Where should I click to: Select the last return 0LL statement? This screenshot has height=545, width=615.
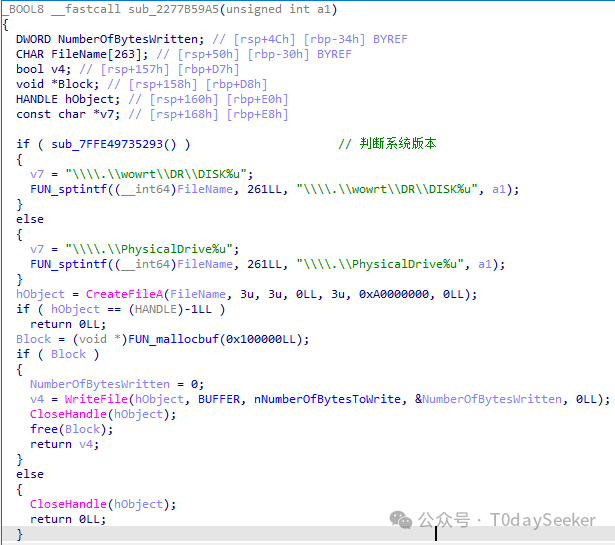[68, 519]
